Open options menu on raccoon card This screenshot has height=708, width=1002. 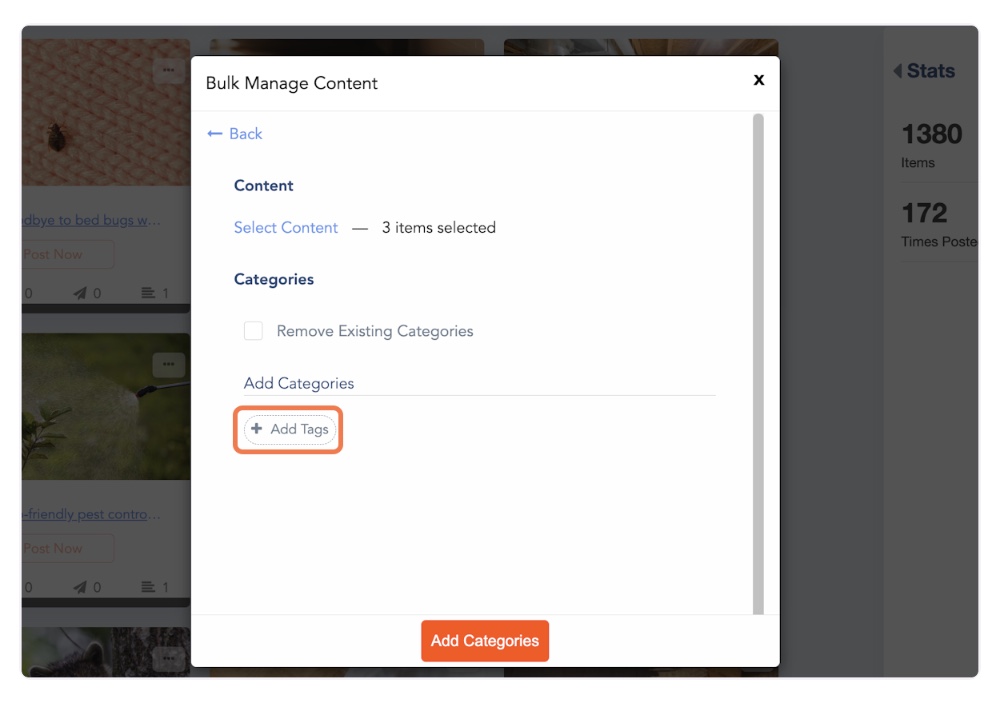tap(167, 657)
